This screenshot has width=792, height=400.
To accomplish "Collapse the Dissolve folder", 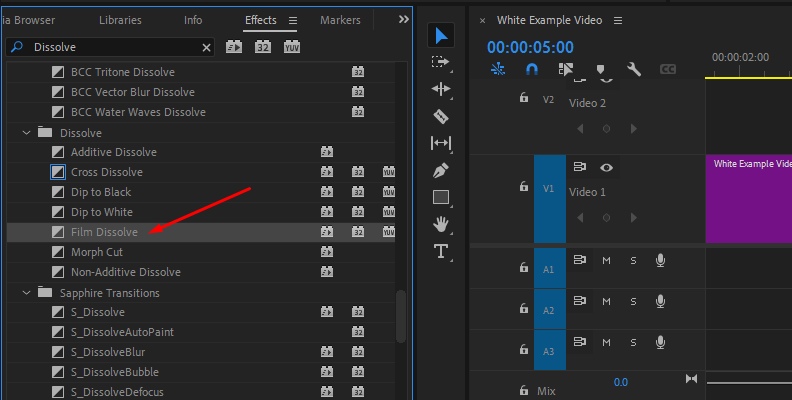I will 26,132.
